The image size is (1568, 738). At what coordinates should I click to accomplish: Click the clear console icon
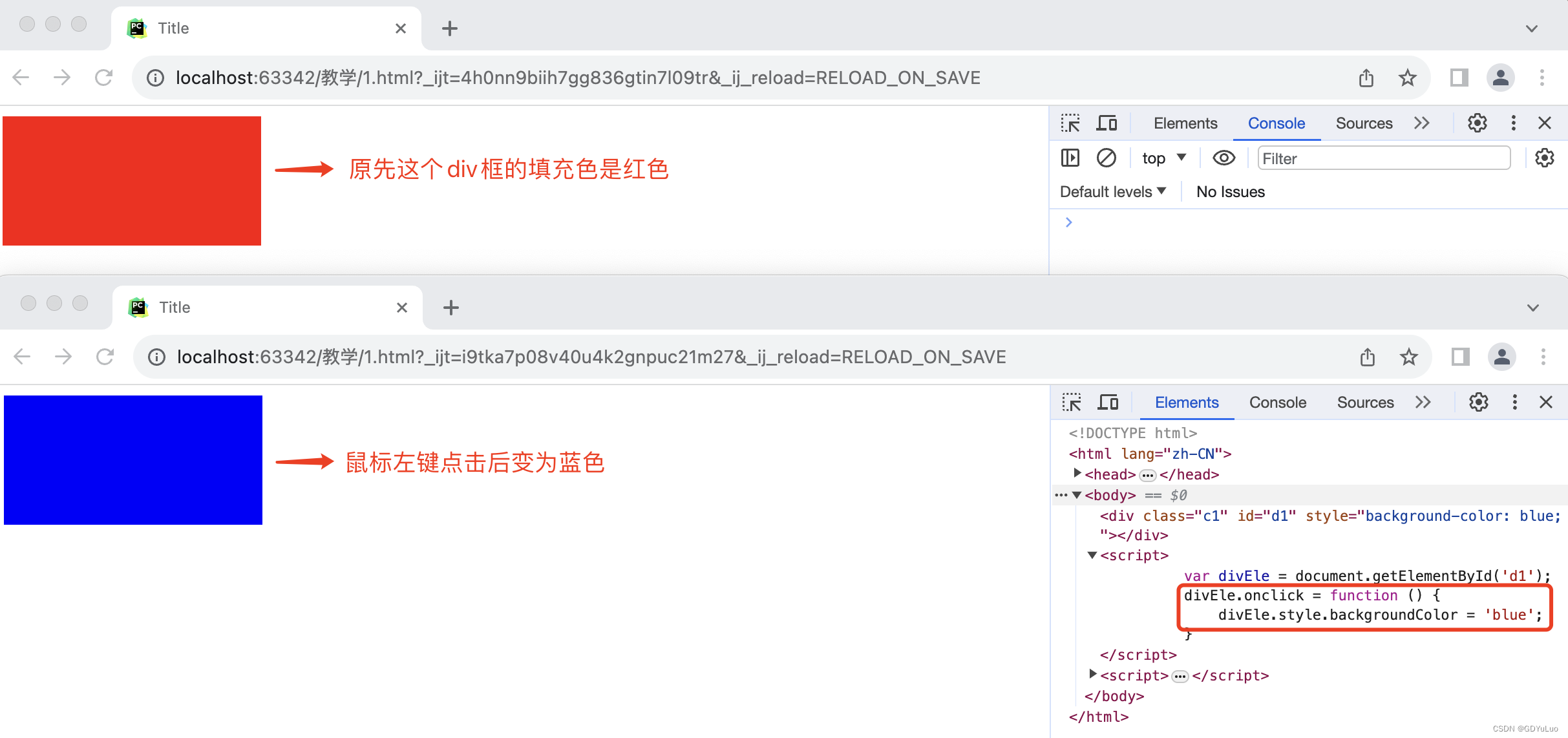click(x=1106, y=158)
